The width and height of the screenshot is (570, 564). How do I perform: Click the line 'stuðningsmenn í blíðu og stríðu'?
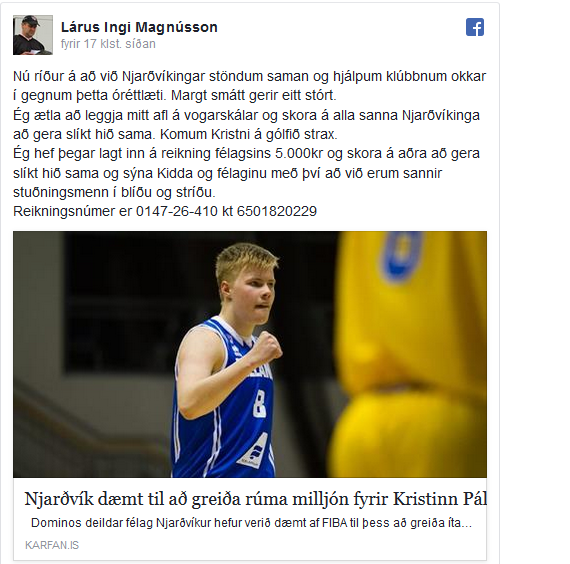tap(114, 192)
